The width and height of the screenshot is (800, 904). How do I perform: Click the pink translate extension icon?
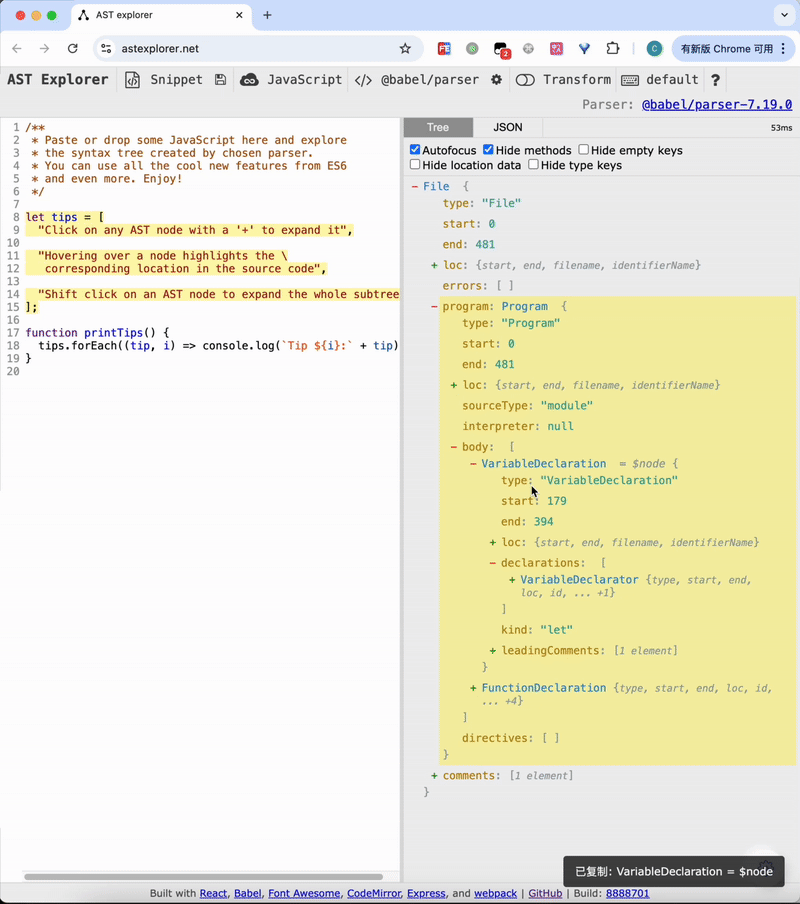556,48
